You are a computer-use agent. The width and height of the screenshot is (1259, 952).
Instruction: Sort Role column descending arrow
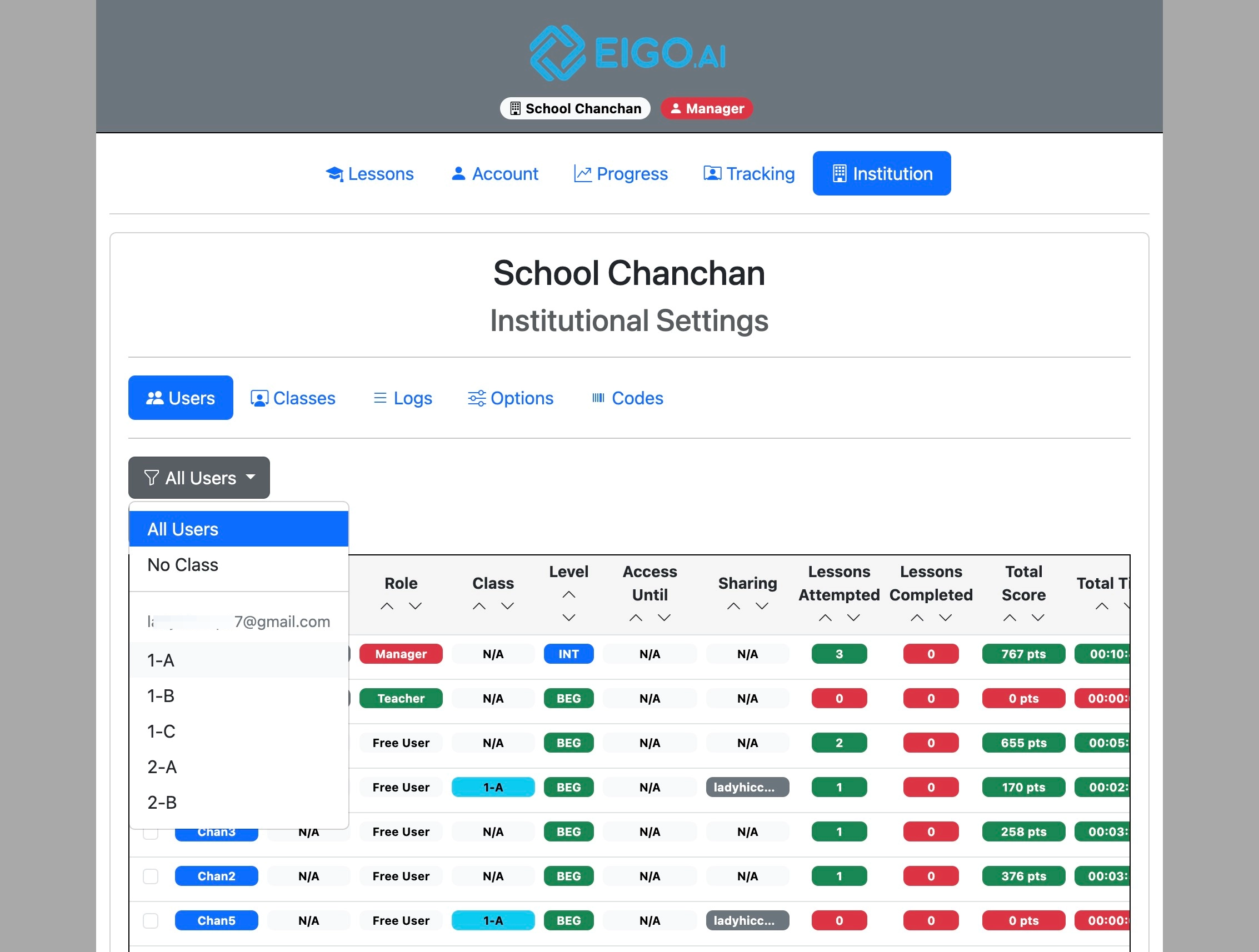pyautogui.click(x=416, y=606)
